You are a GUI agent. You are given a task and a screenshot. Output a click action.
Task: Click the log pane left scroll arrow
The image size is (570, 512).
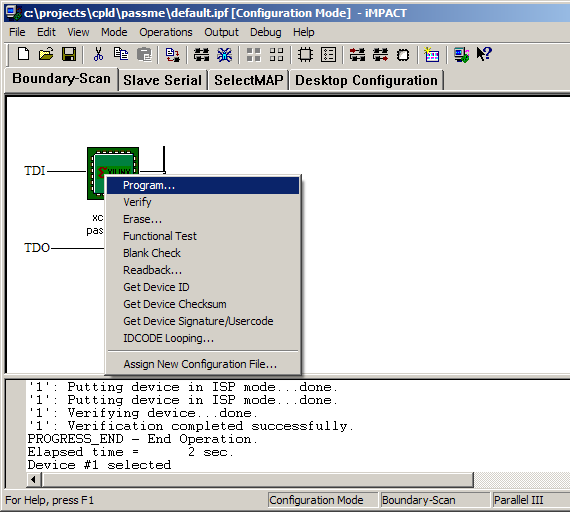[33, 480]
